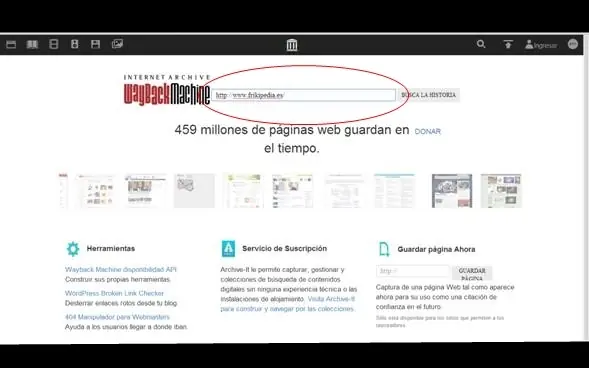The image size is (589, 368).
Task: Click the Archive-It subscription service icon
Action: pos(228,249)
